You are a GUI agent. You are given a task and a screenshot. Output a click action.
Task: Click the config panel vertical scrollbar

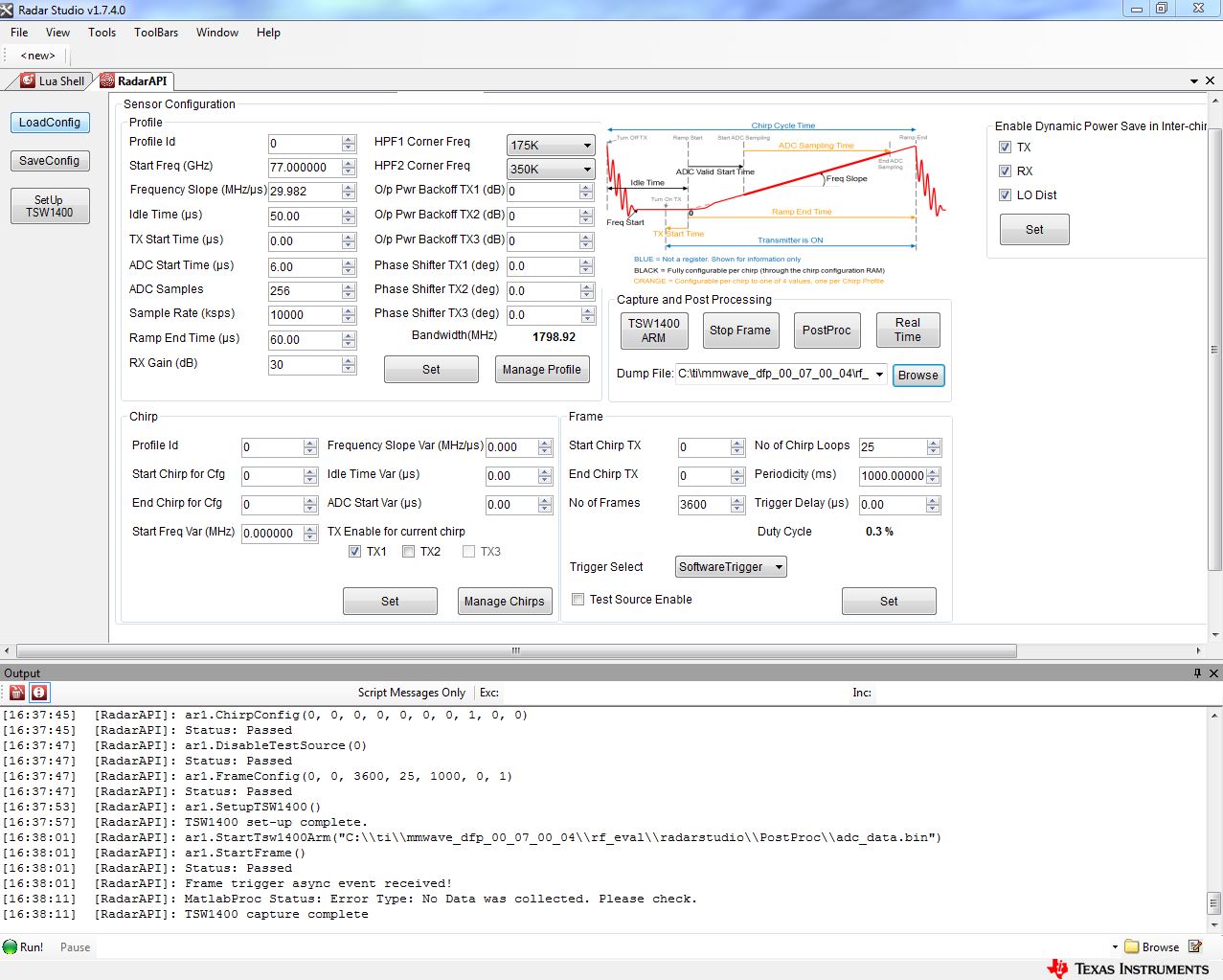(1215, 349)
